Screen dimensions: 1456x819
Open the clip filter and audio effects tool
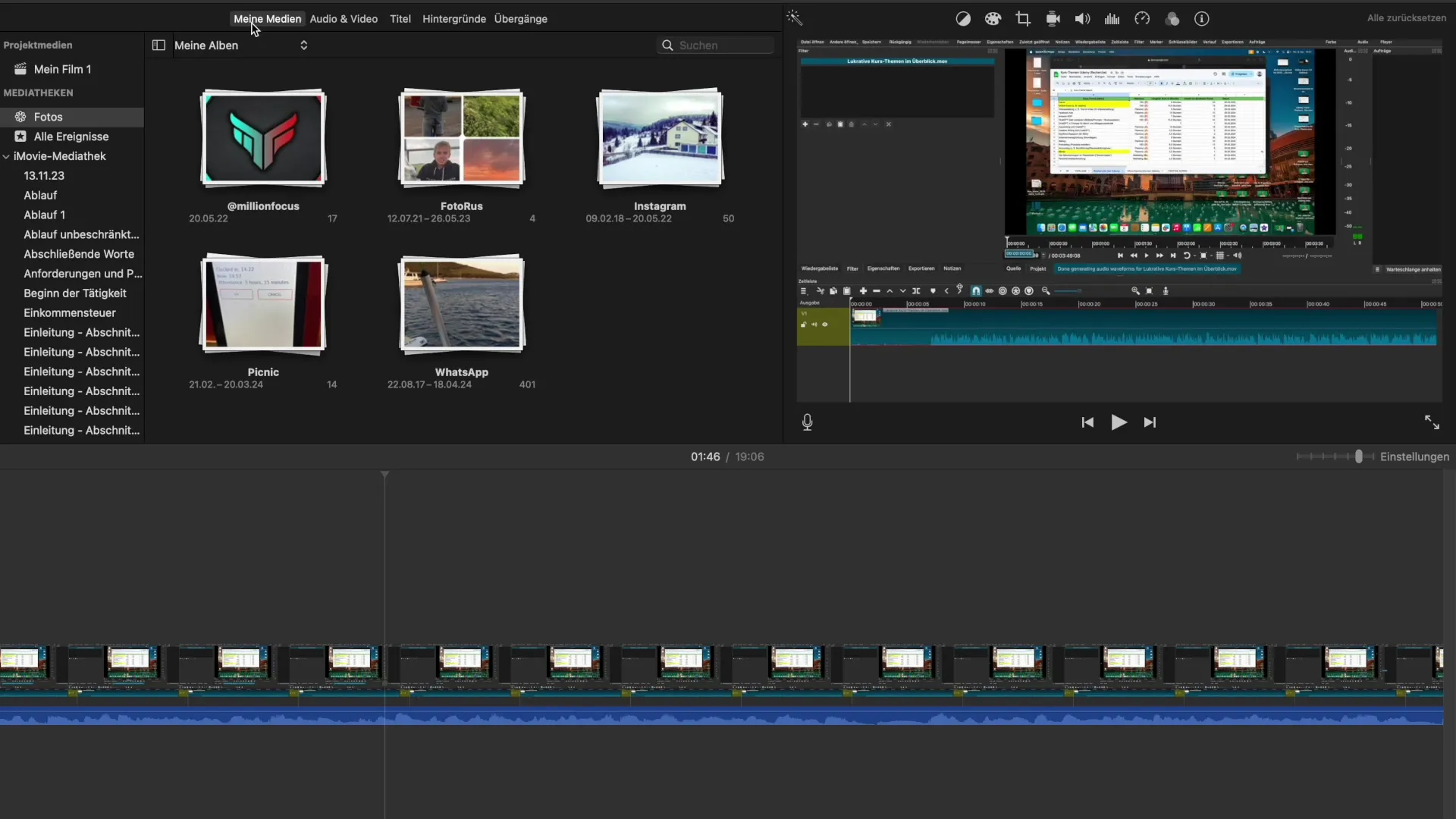click(x=1172, y=19)
